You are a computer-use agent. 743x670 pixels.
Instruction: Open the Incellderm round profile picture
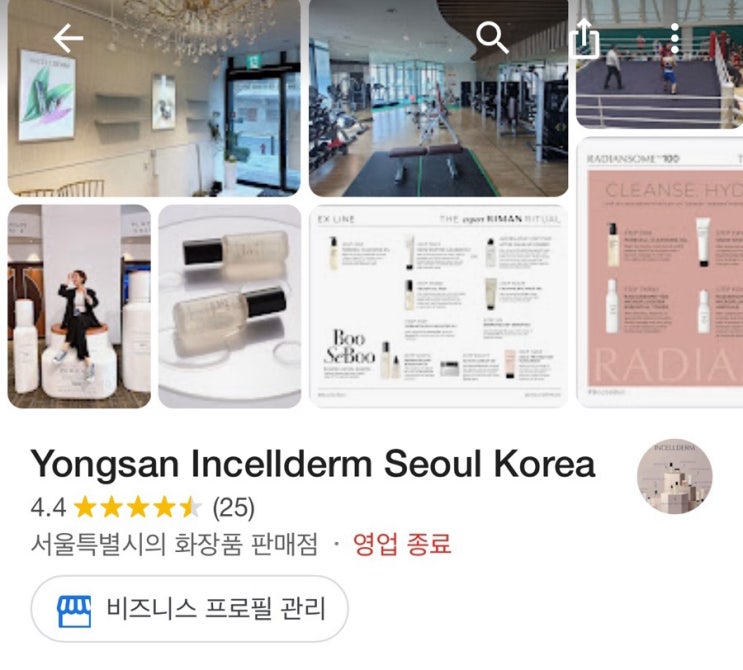point(674,476)
